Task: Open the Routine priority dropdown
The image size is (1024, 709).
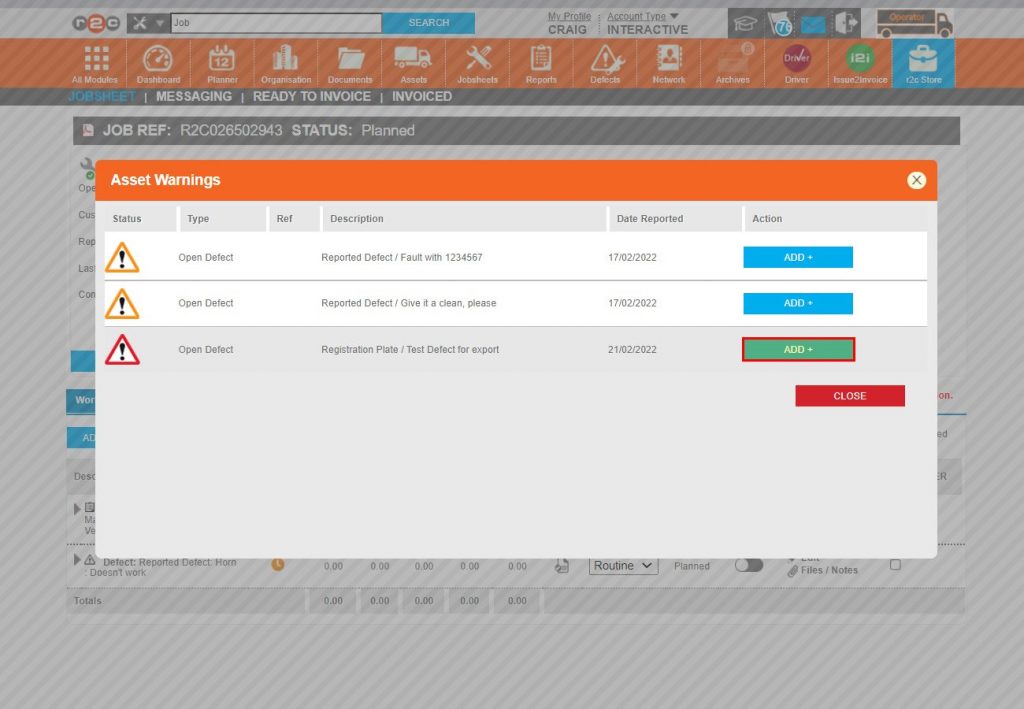Action: (623, 565)
